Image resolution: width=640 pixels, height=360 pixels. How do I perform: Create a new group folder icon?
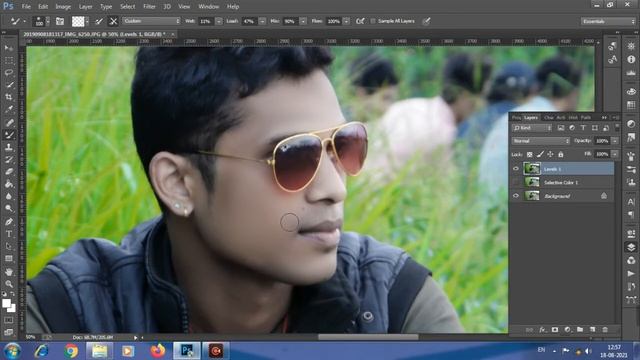click(580, 329)
